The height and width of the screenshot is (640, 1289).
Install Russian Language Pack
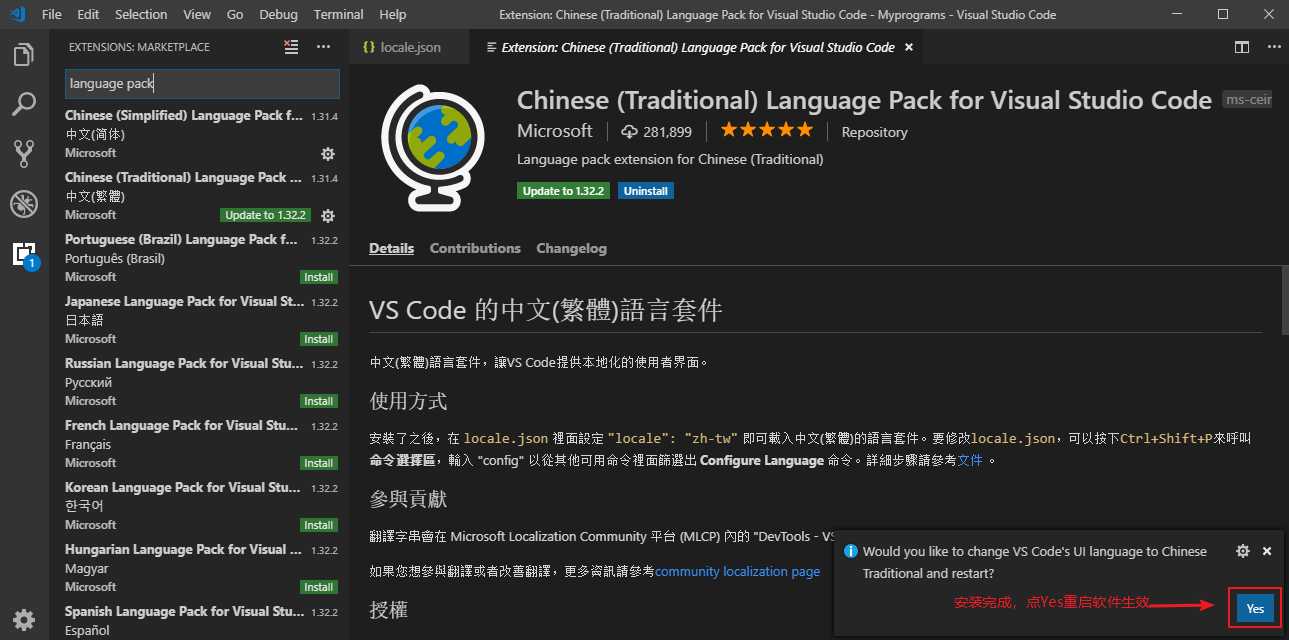click(318, 401)
